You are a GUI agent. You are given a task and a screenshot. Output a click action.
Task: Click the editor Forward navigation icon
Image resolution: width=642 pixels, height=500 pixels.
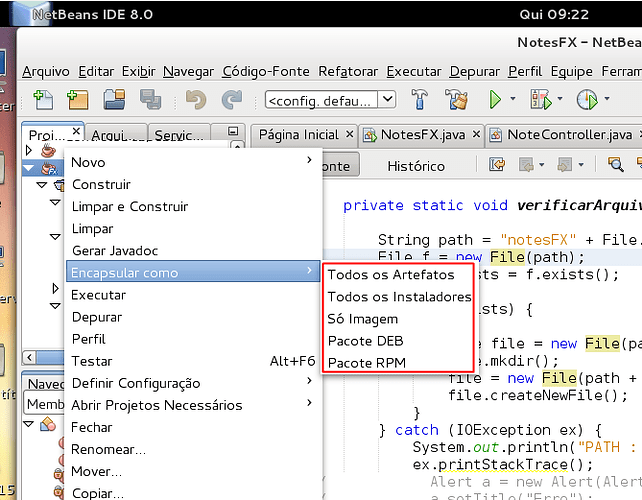click(565, 165)
